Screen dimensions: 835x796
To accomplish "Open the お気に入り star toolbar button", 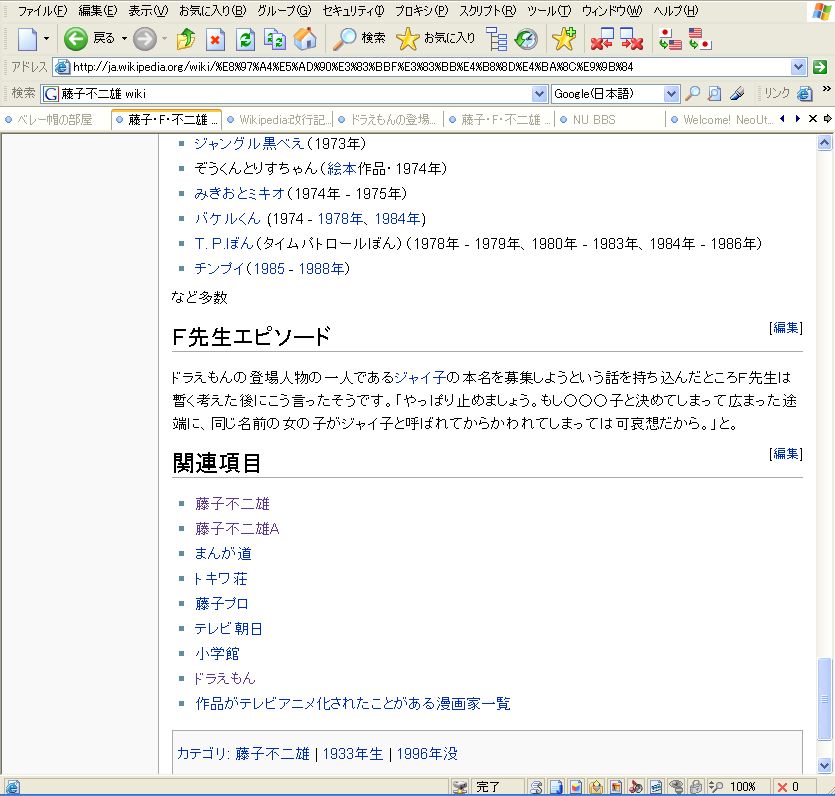I will point(436,38).
